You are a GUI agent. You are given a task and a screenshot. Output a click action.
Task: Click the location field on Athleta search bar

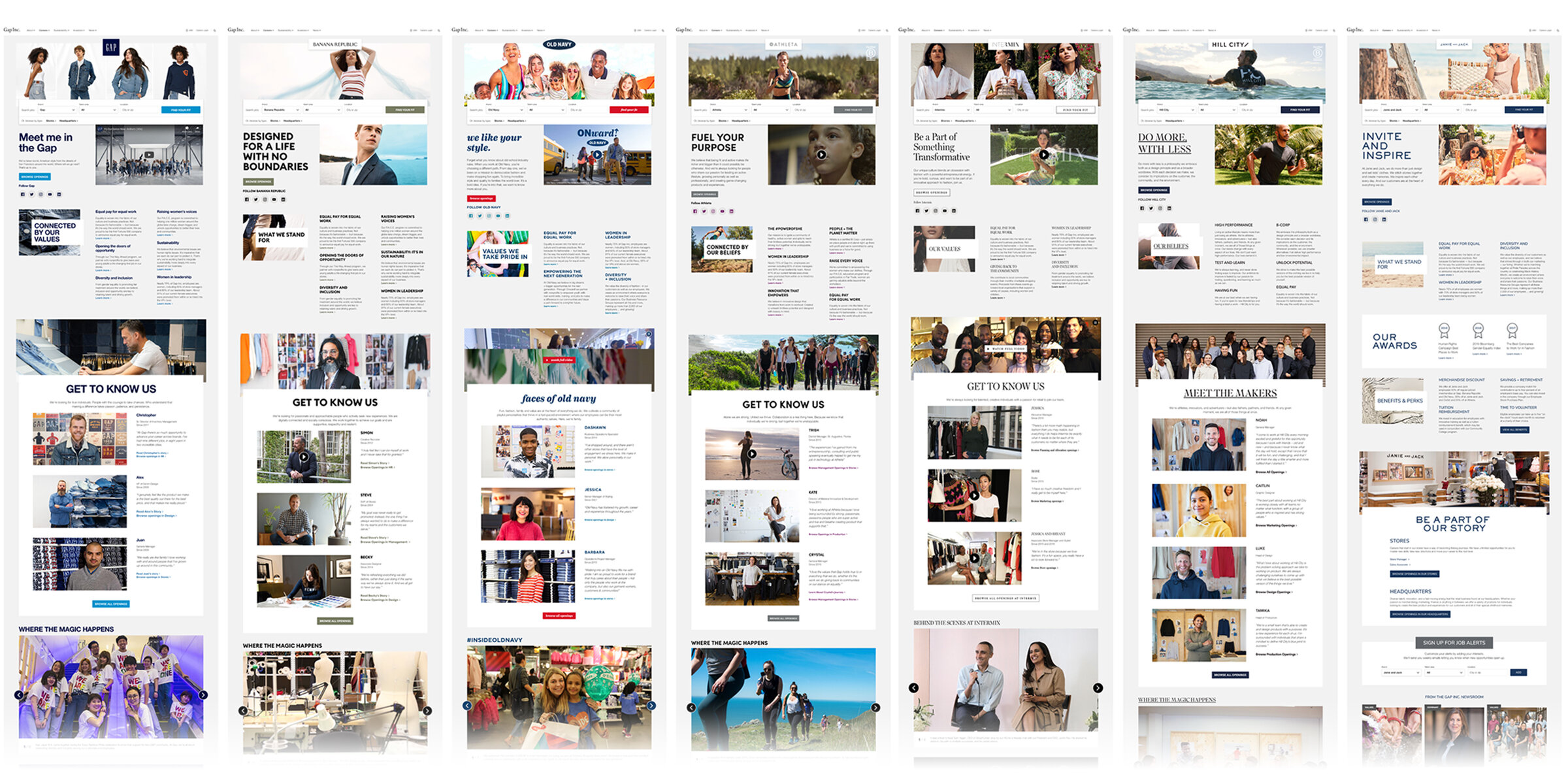coord(811,110)
